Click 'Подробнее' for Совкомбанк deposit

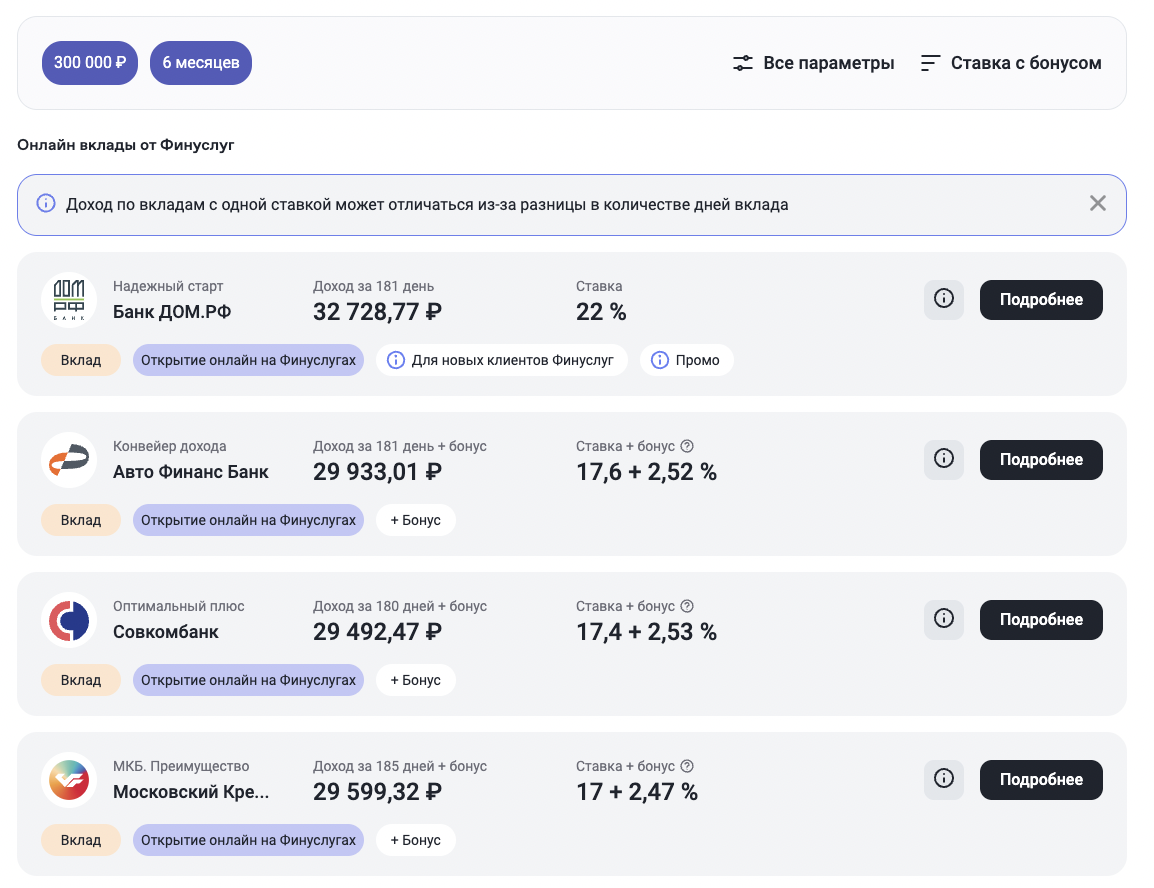[x=1041, y=620]
